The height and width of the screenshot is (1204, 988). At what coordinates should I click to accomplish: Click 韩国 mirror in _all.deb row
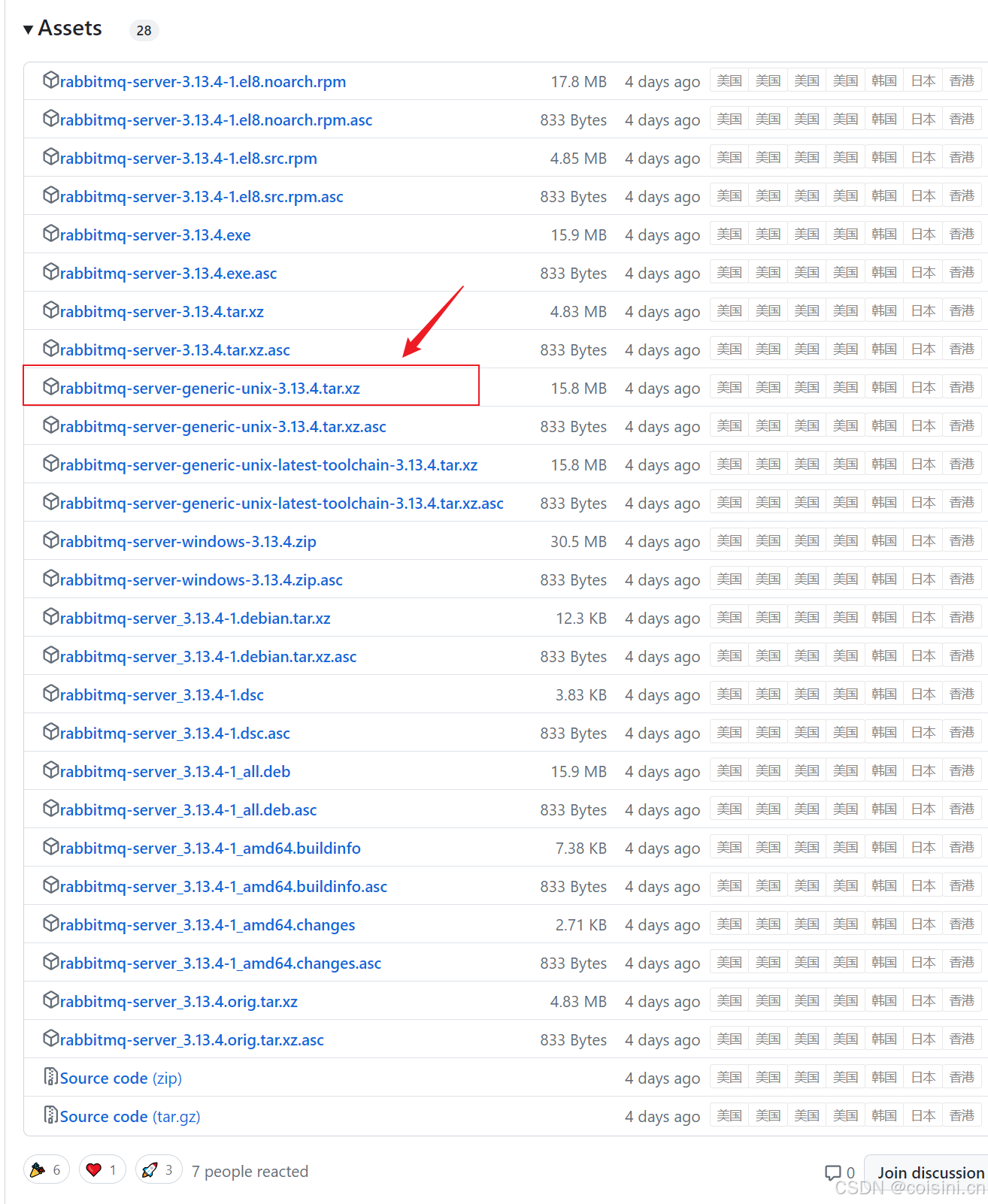[884, 770]
